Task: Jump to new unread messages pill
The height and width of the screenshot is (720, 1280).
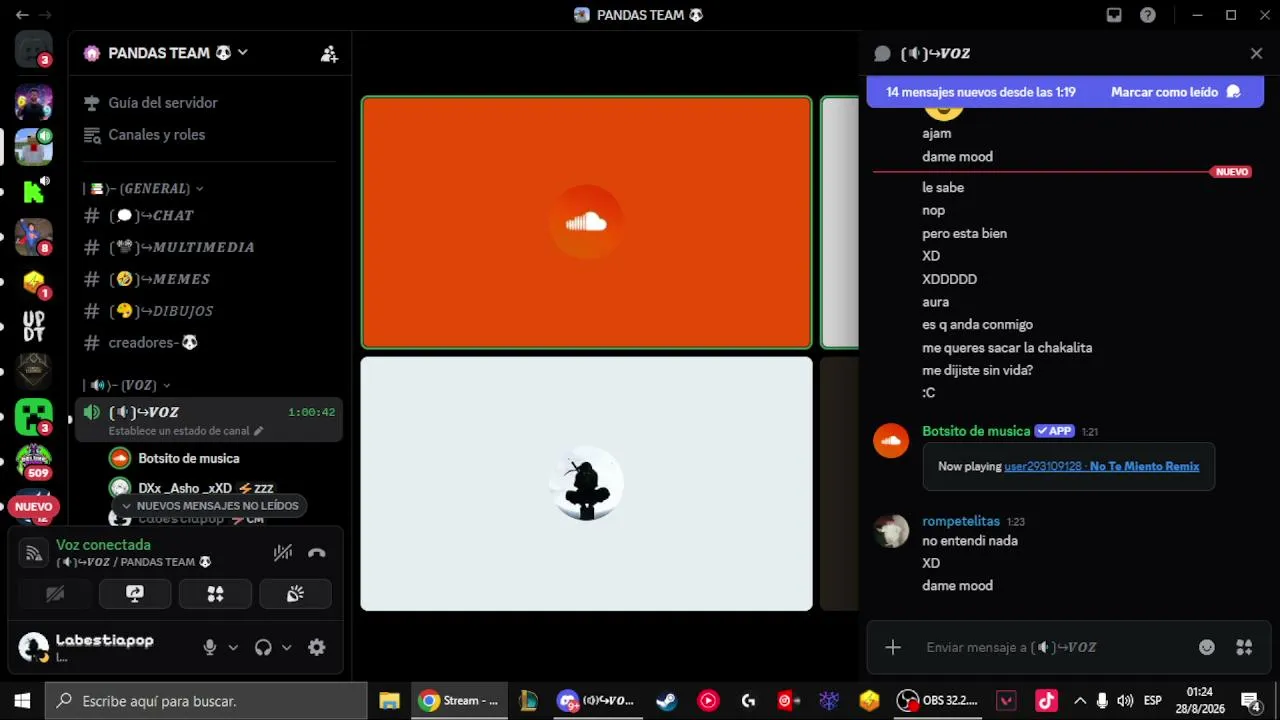Action: (x=211, y=506)
